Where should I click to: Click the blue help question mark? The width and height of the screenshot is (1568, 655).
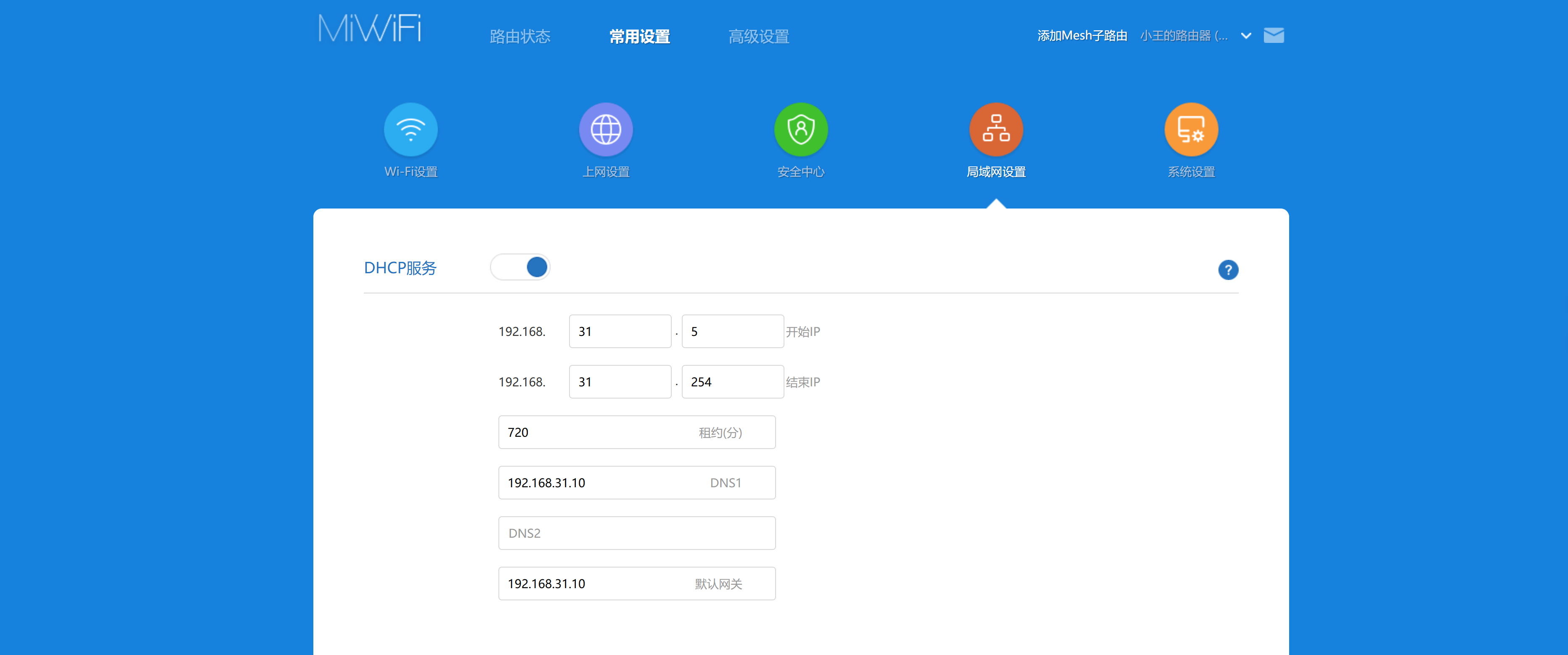coord(1228,269)
